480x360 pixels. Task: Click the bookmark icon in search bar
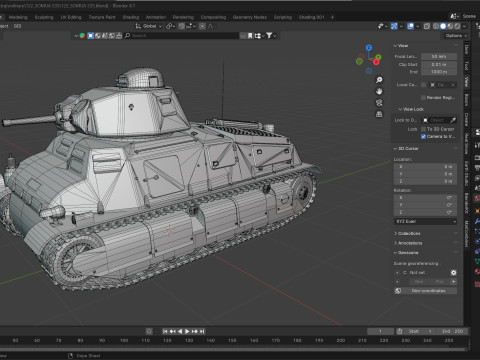[250, 36]
